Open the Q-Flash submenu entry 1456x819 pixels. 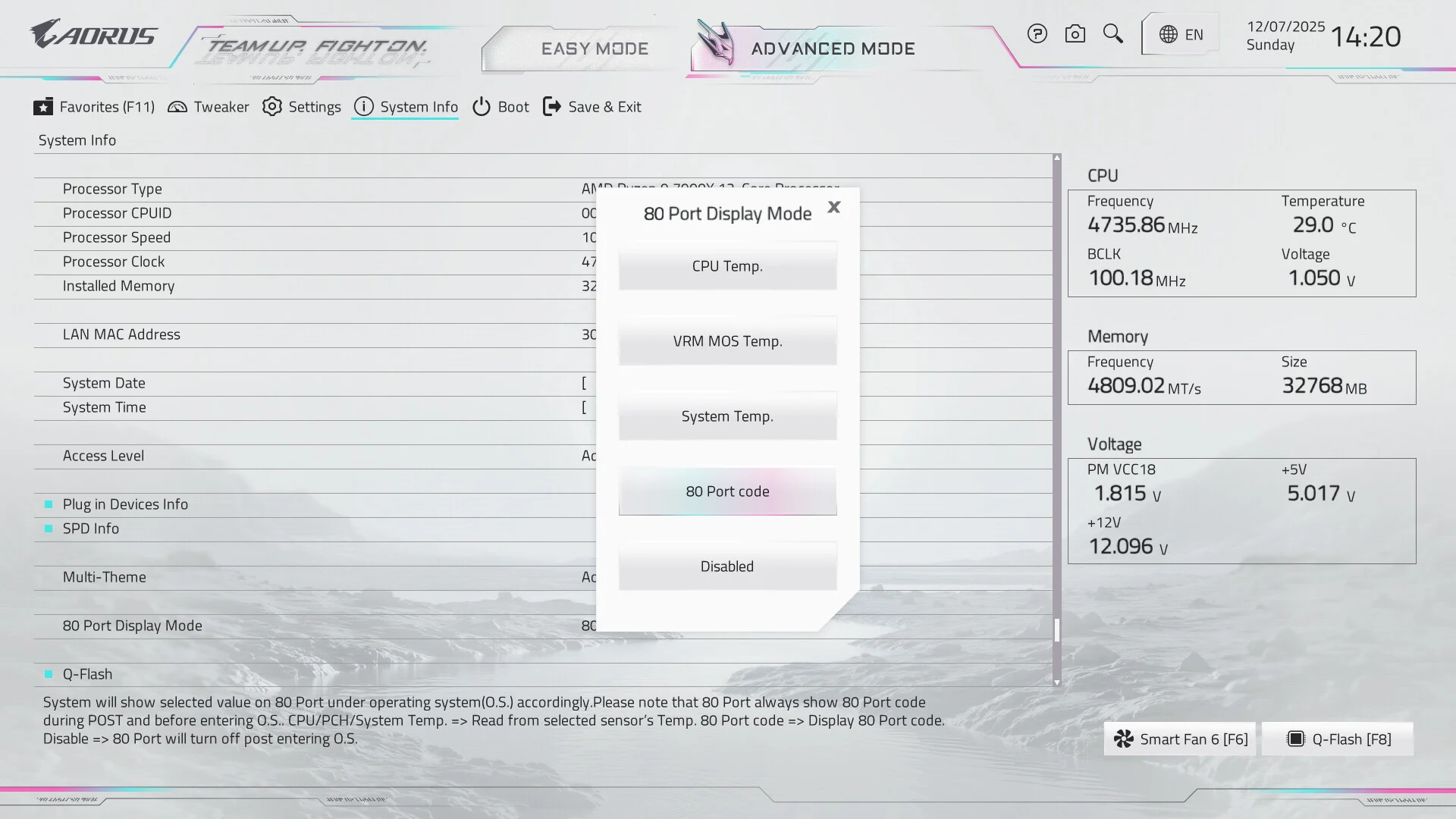[x=87, y=674]
